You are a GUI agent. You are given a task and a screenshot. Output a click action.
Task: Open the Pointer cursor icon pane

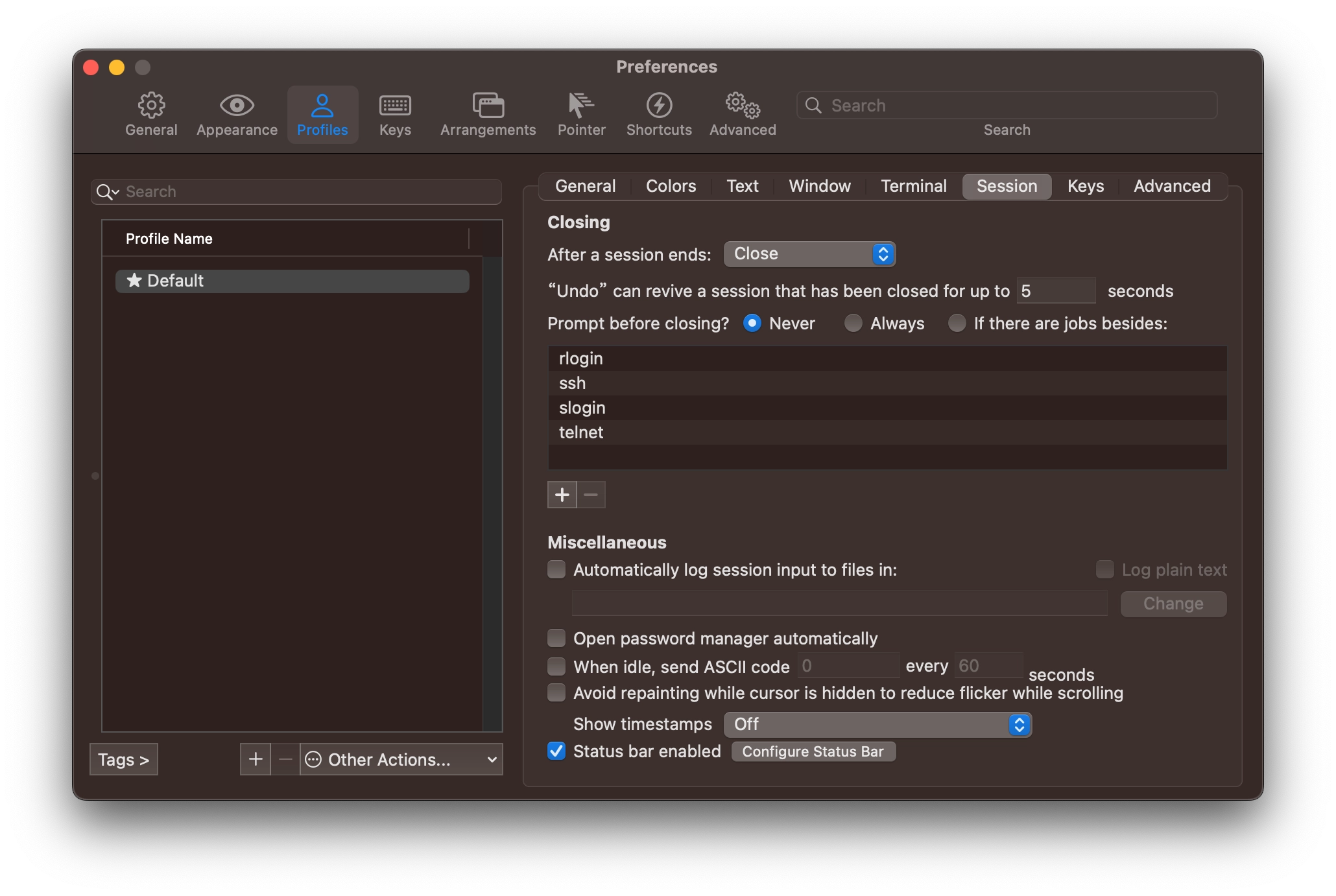[581, 115]
